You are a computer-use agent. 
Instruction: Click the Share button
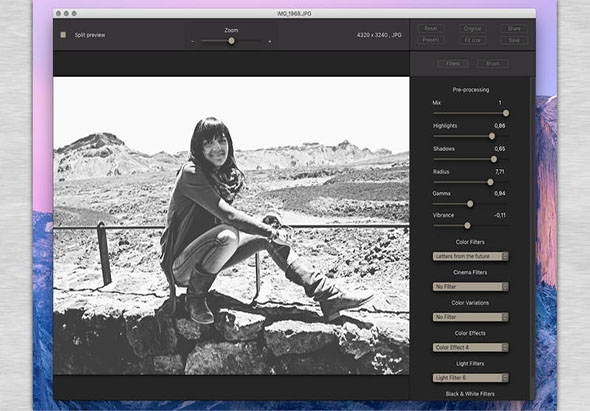(x=514, y=29)
